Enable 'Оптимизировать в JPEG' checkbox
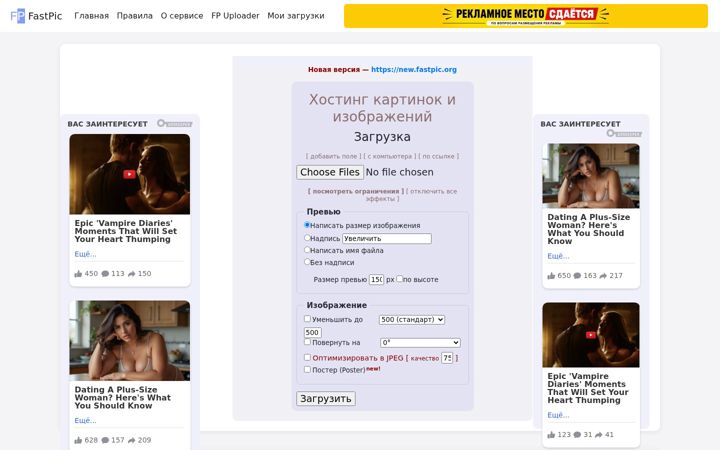Screen dimensions: 720x450 [307, 357]
